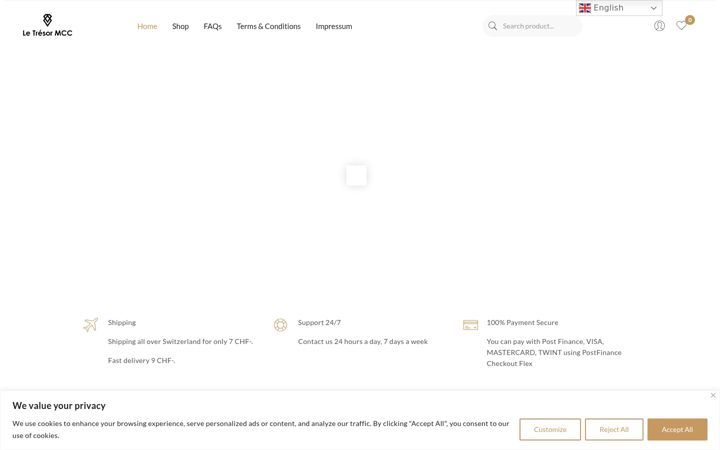Open the FAQs page

pyautogui.click(x=213, y=26)
